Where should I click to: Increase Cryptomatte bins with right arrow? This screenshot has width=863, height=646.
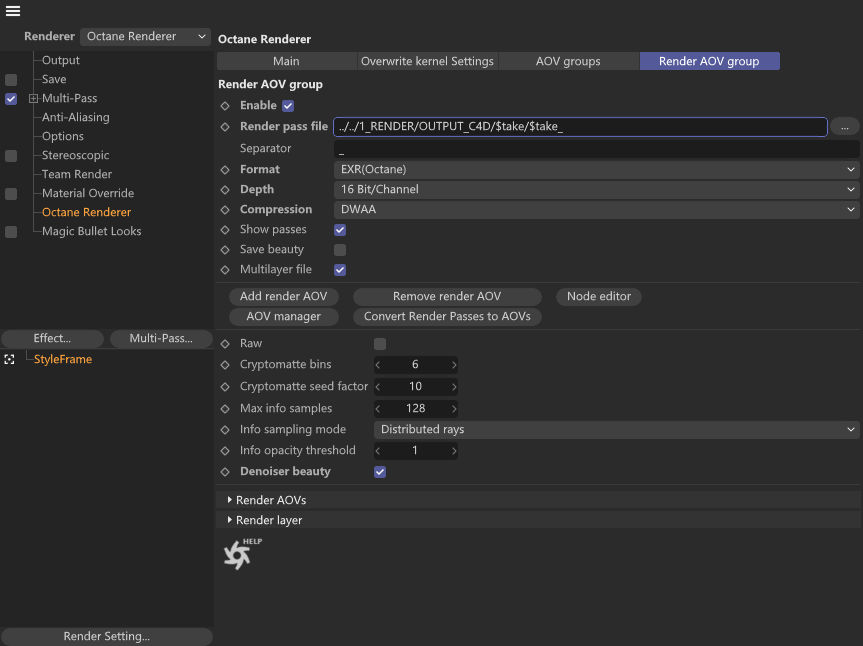click(x=454, y=365)
